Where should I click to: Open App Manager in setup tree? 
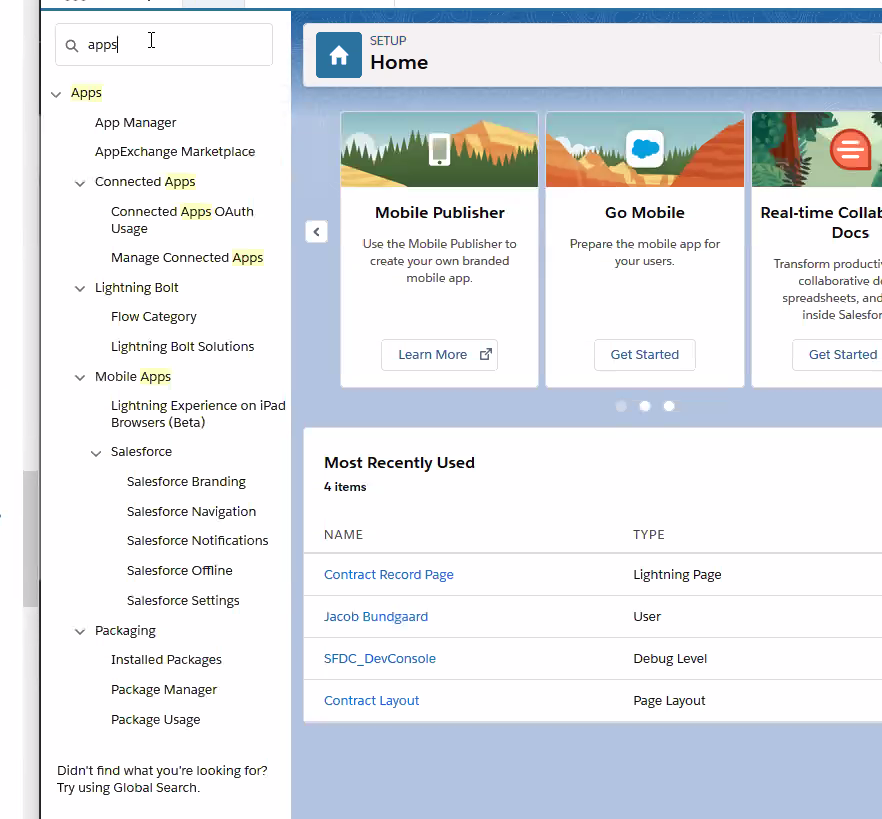coord(136,123)
